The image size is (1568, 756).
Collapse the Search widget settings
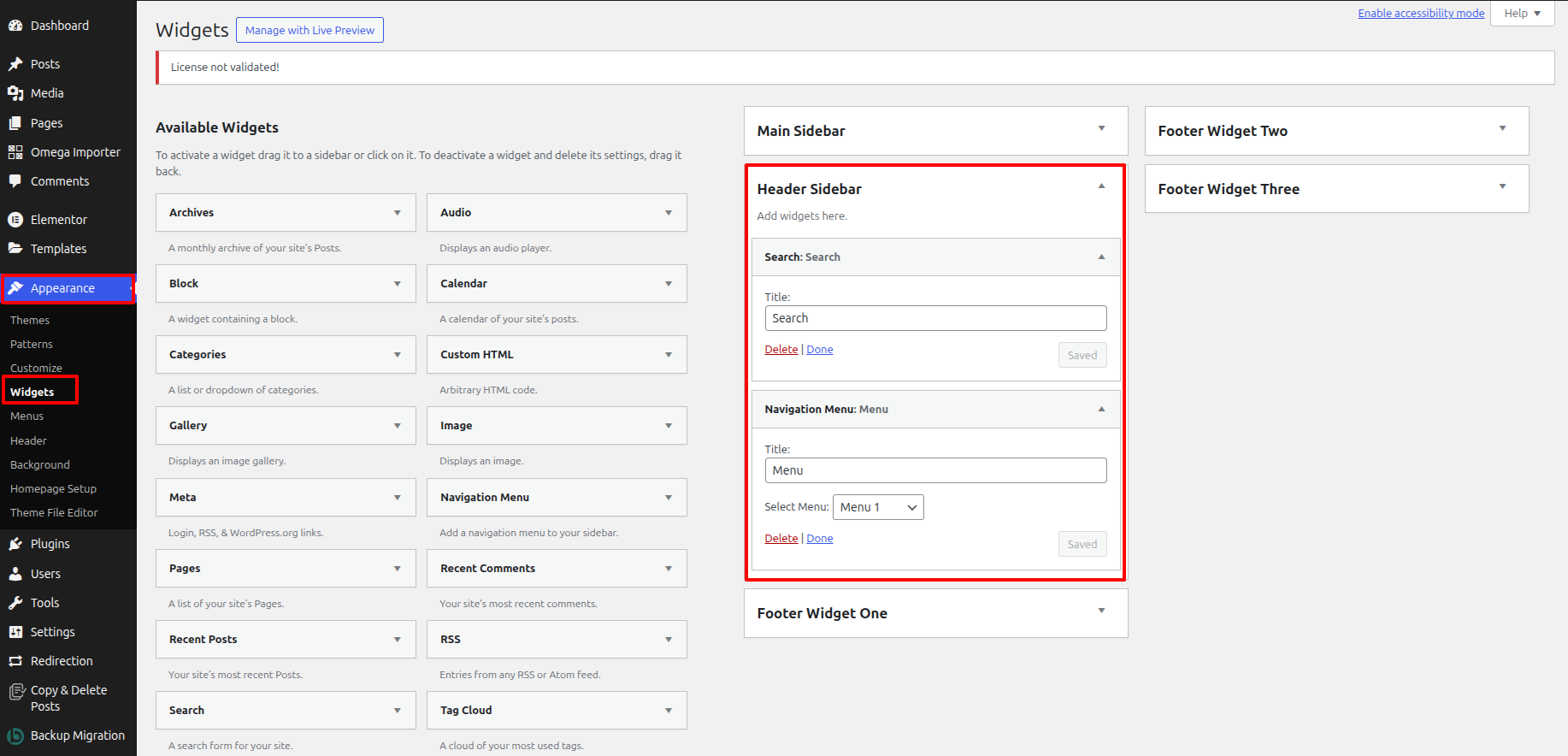coord(1101,257)
